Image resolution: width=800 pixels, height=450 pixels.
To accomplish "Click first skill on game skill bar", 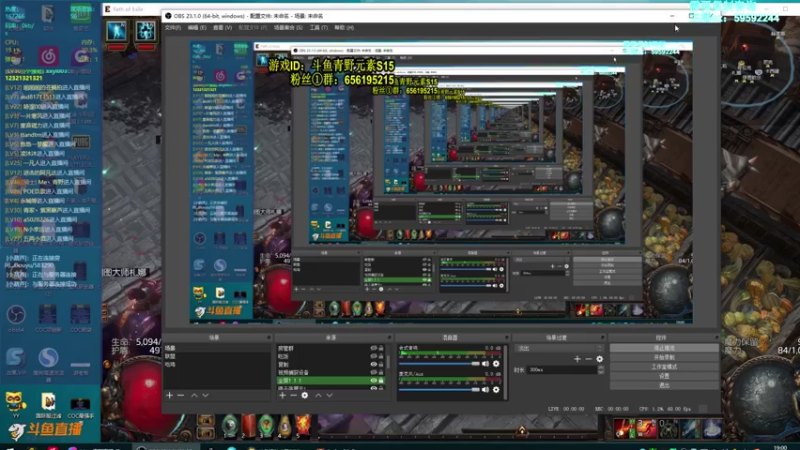I will pyautogui.click(x=622, y=429).
